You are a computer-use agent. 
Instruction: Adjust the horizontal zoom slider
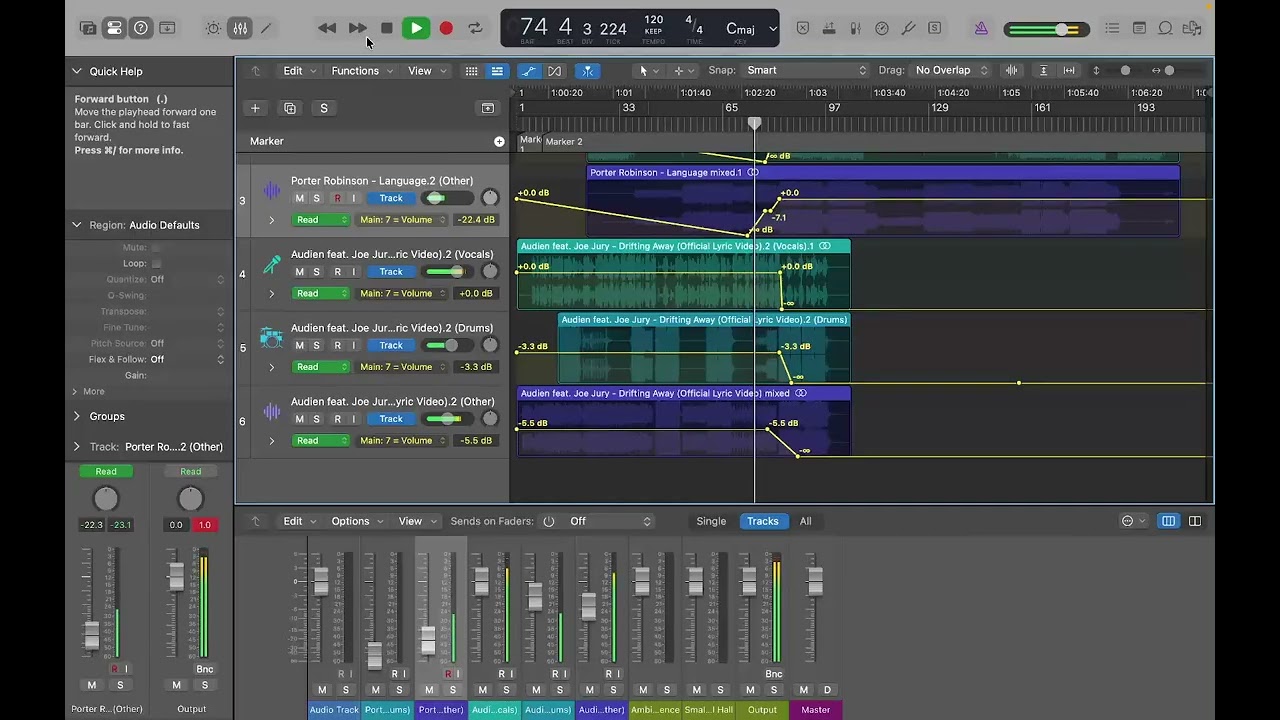point(1169,70)
